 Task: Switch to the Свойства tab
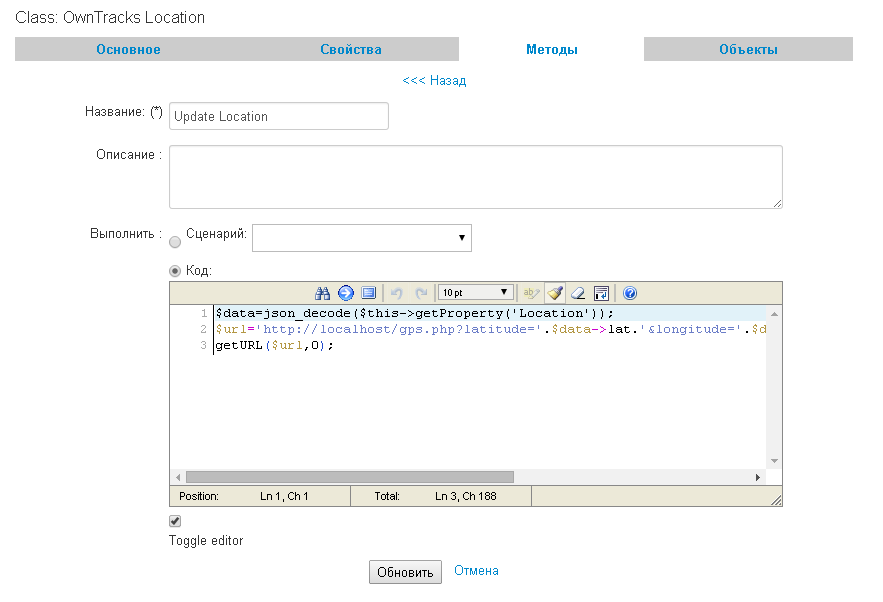coord(350,49)
